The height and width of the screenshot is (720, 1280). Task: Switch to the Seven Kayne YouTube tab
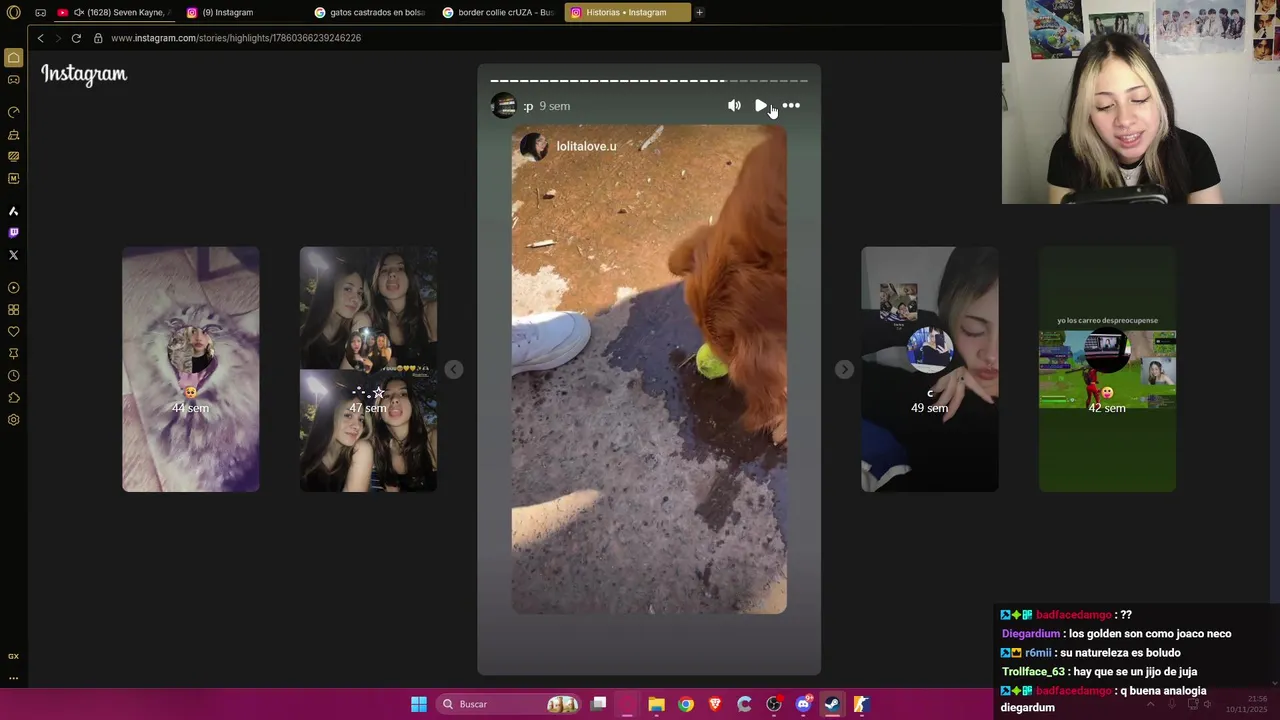[x=113, y=13]
